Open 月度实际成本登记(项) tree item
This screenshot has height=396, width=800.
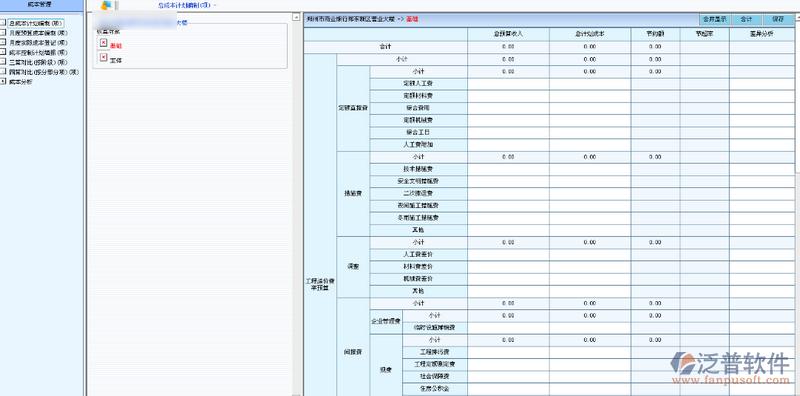pyautogui.click(x=38, y=42)
